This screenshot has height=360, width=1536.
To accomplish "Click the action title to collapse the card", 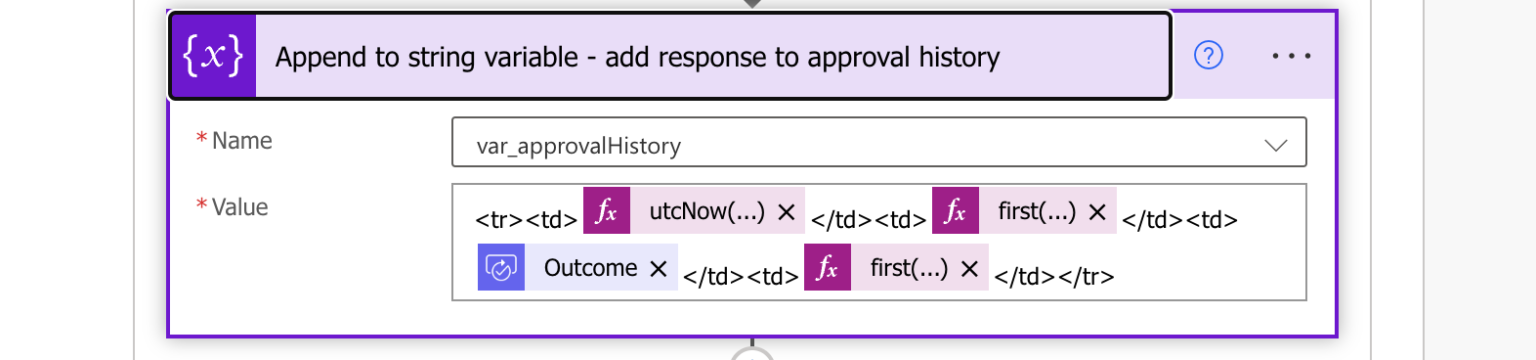I will [637, 57].
